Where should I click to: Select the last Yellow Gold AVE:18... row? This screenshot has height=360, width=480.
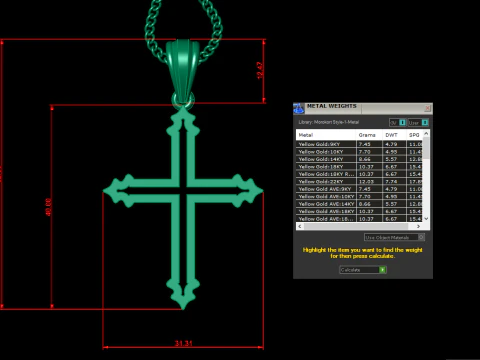359,219
